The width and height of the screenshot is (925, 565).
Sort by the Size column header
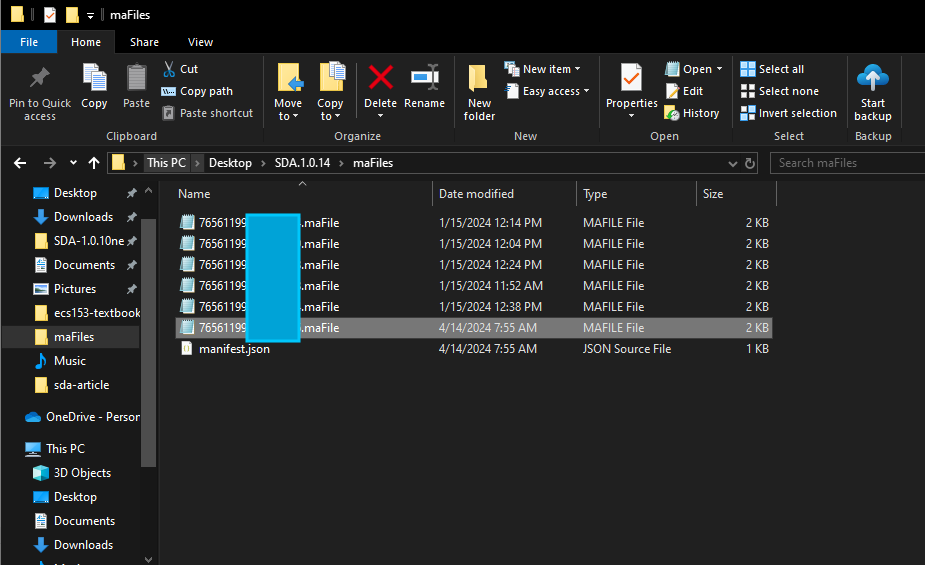point(736,193)
